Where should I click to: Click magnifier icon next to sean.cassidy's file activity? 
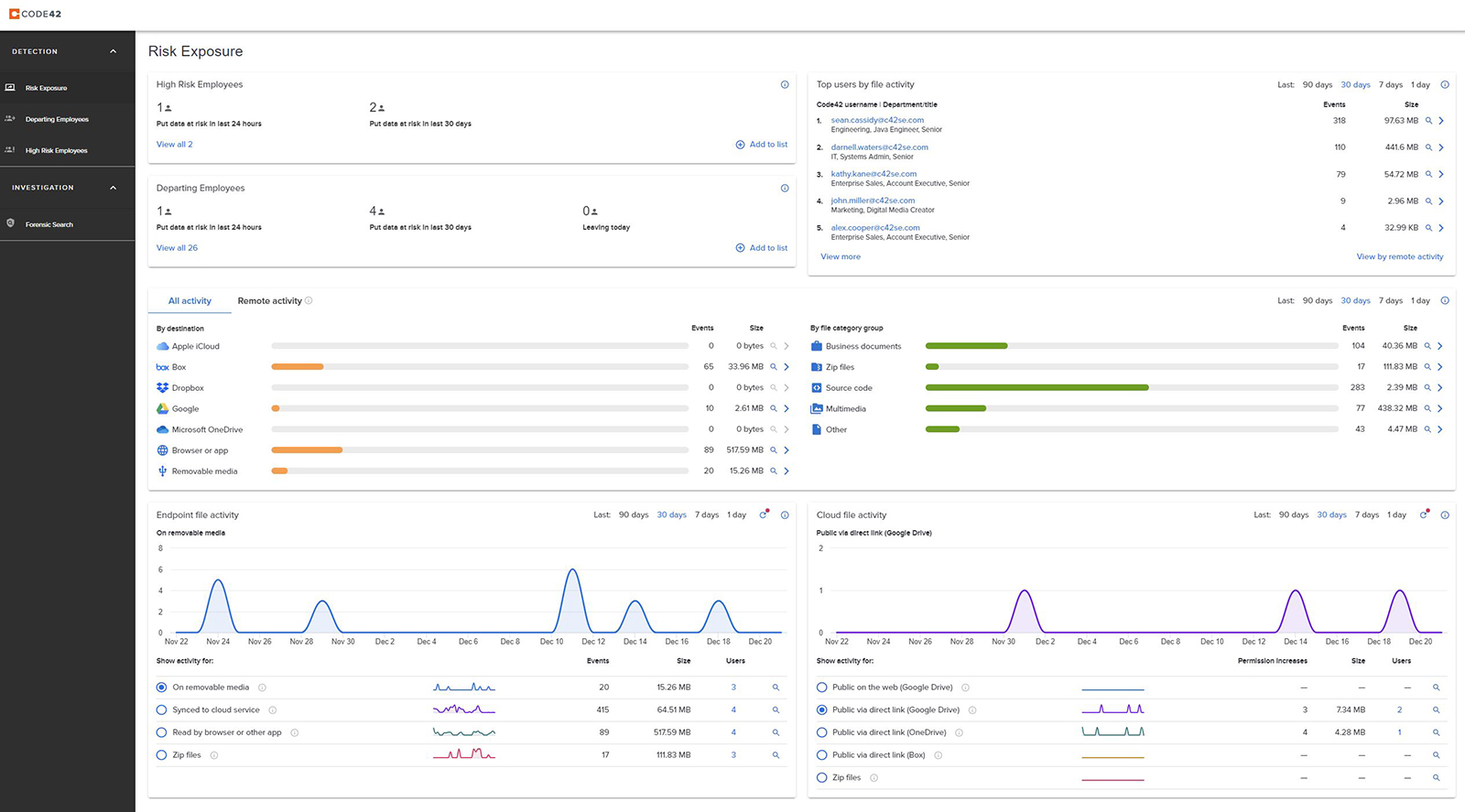point(1428,121)
